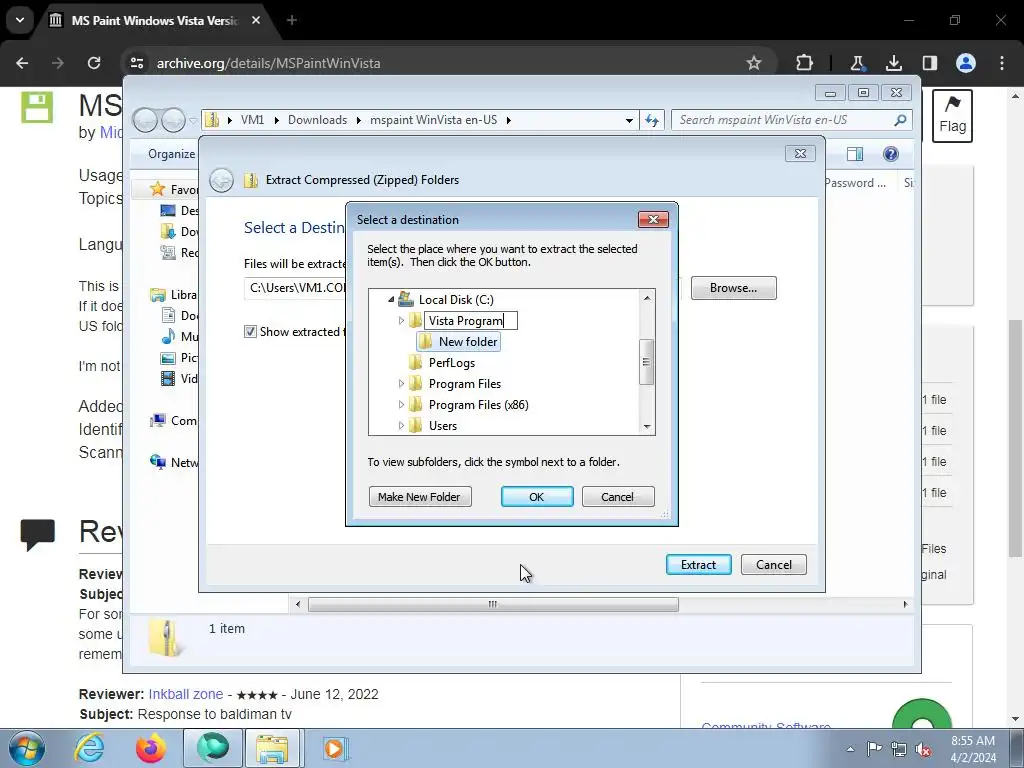1024x768 pixels.
Task: Click the back arrow in Extract wizard
Action: [x=221, y=180]
